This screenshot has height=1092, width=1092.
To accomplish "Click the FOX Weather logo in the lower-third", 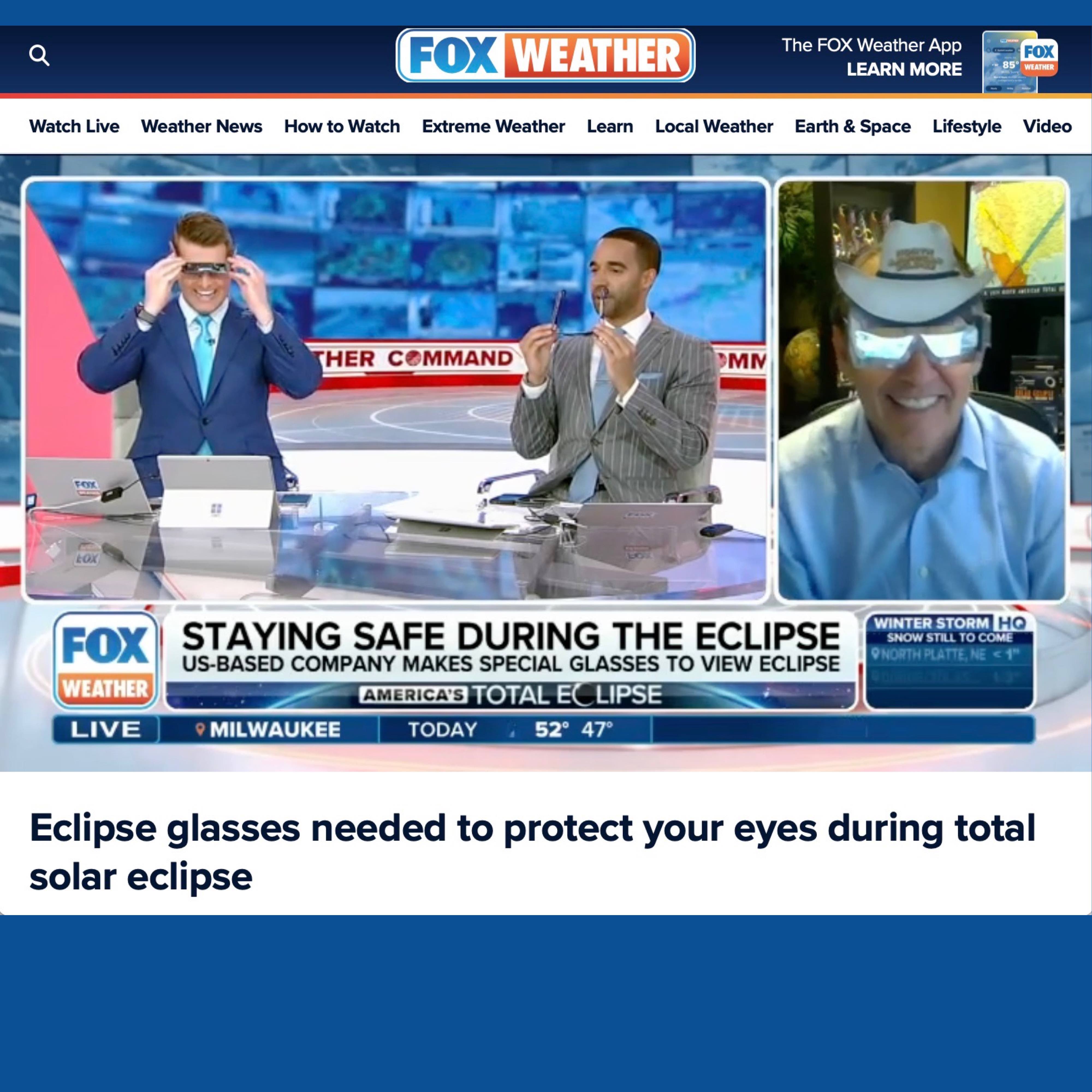I will click(106, 660).
